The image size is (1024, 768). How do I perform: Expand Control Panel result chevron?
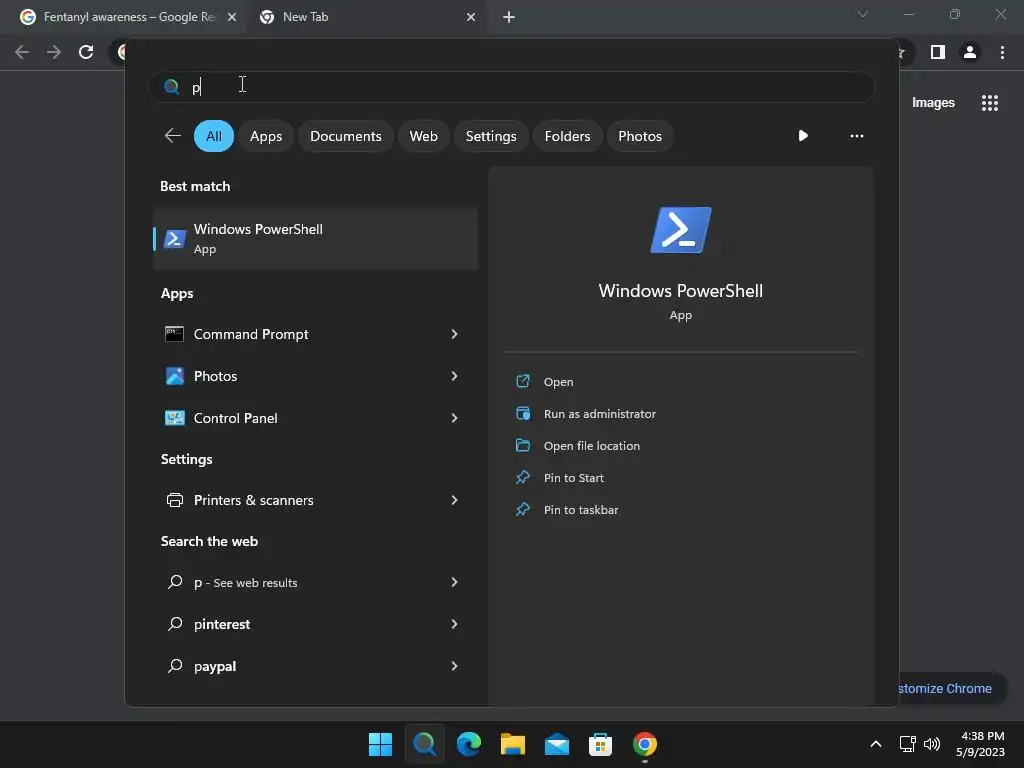455,418
